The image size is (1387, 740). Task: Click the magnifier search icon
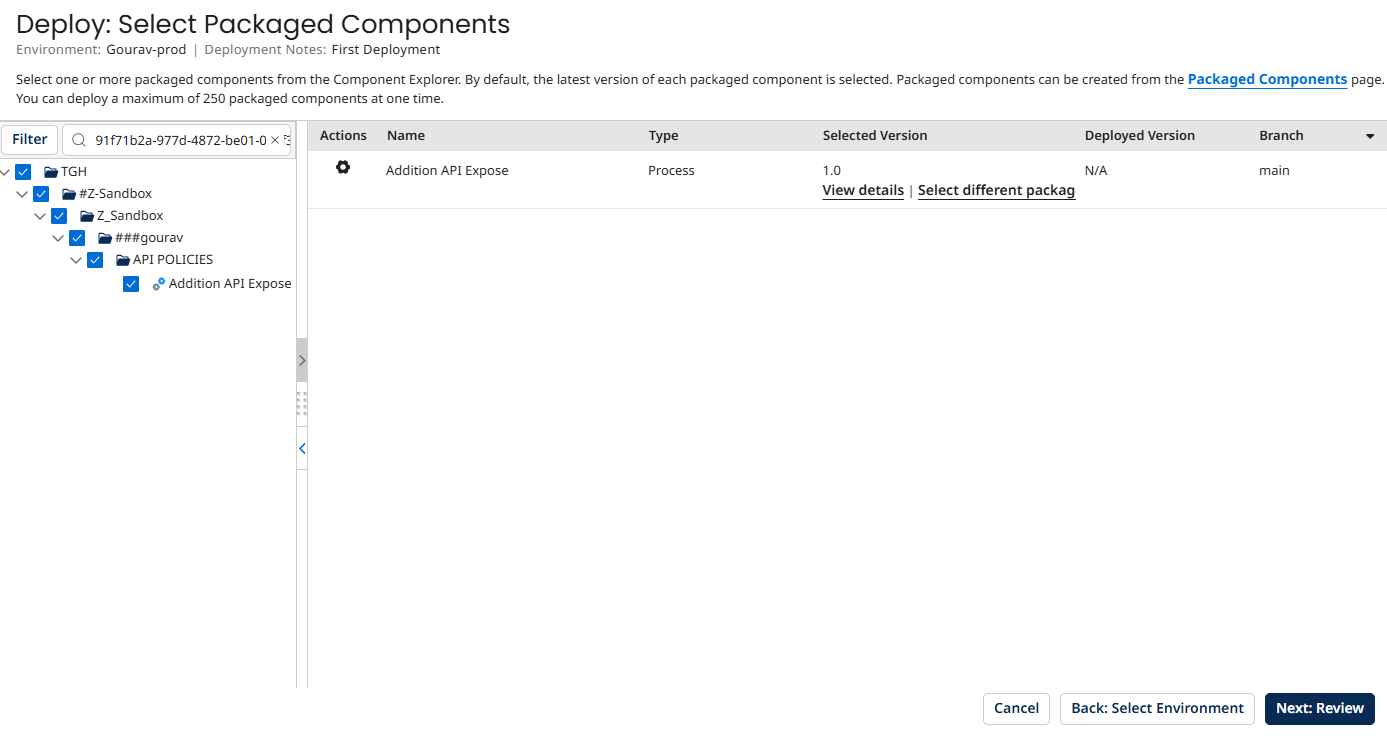click(x=79, y=140)
